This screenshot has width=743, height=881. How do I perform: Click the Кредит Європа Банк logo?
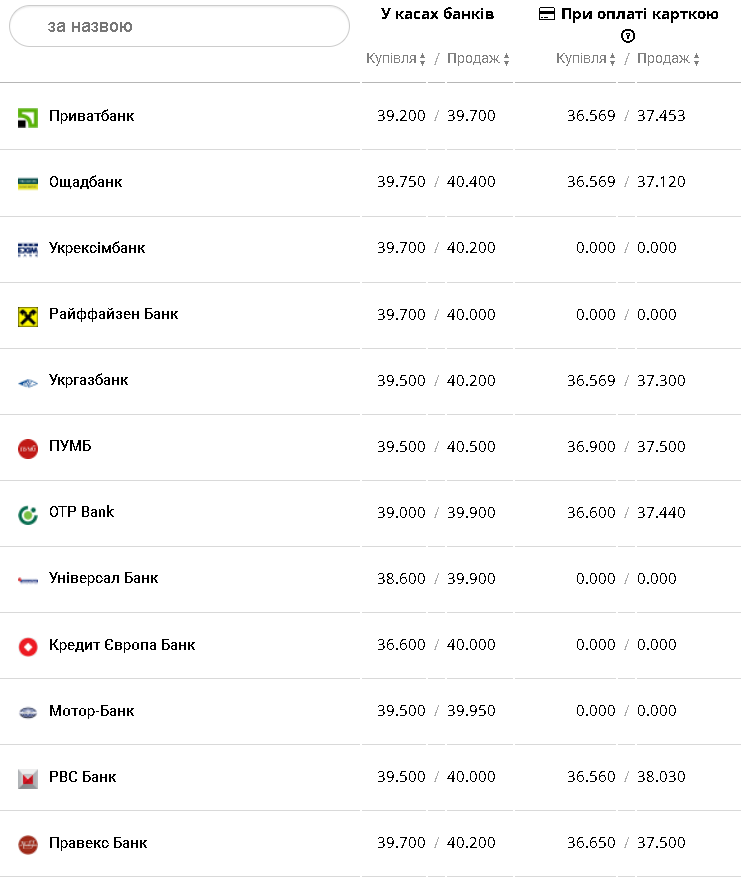28,646
